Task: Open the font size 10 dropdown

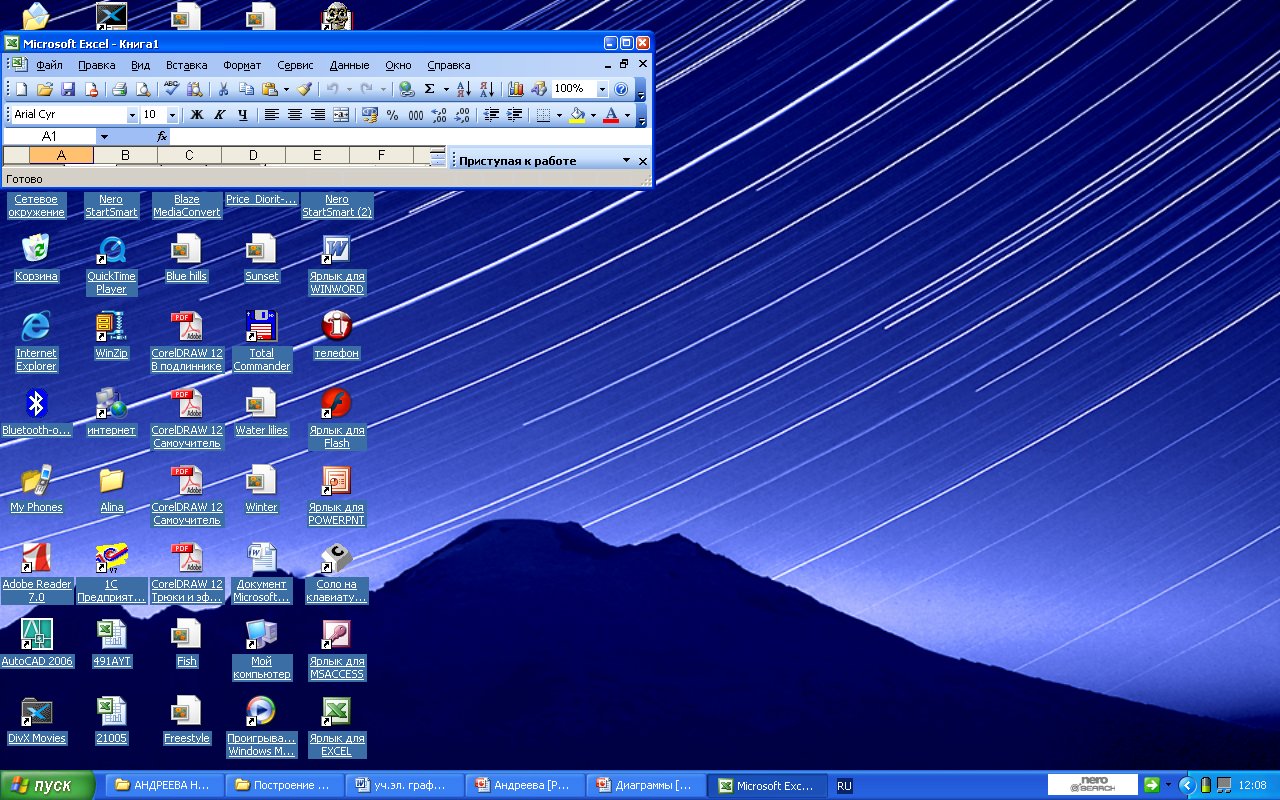Action: coord(172,115)
